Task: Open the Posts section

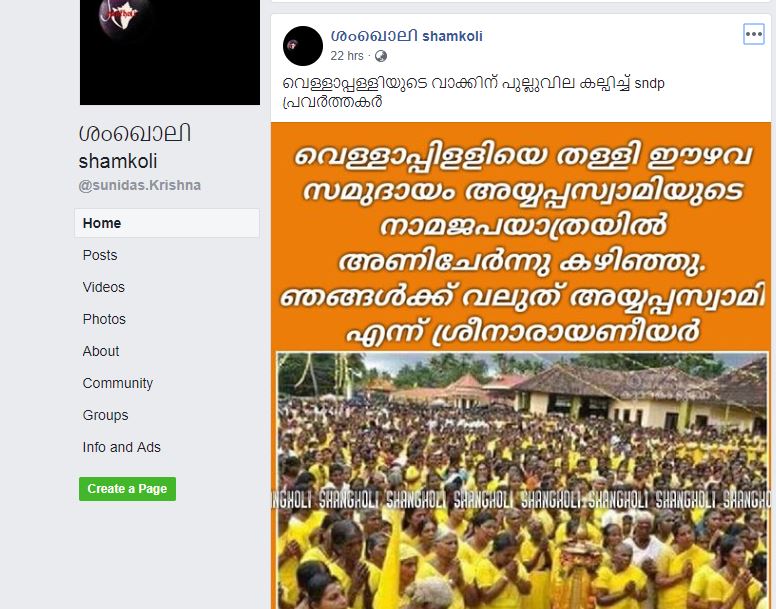Action: [x=100, y=255]
